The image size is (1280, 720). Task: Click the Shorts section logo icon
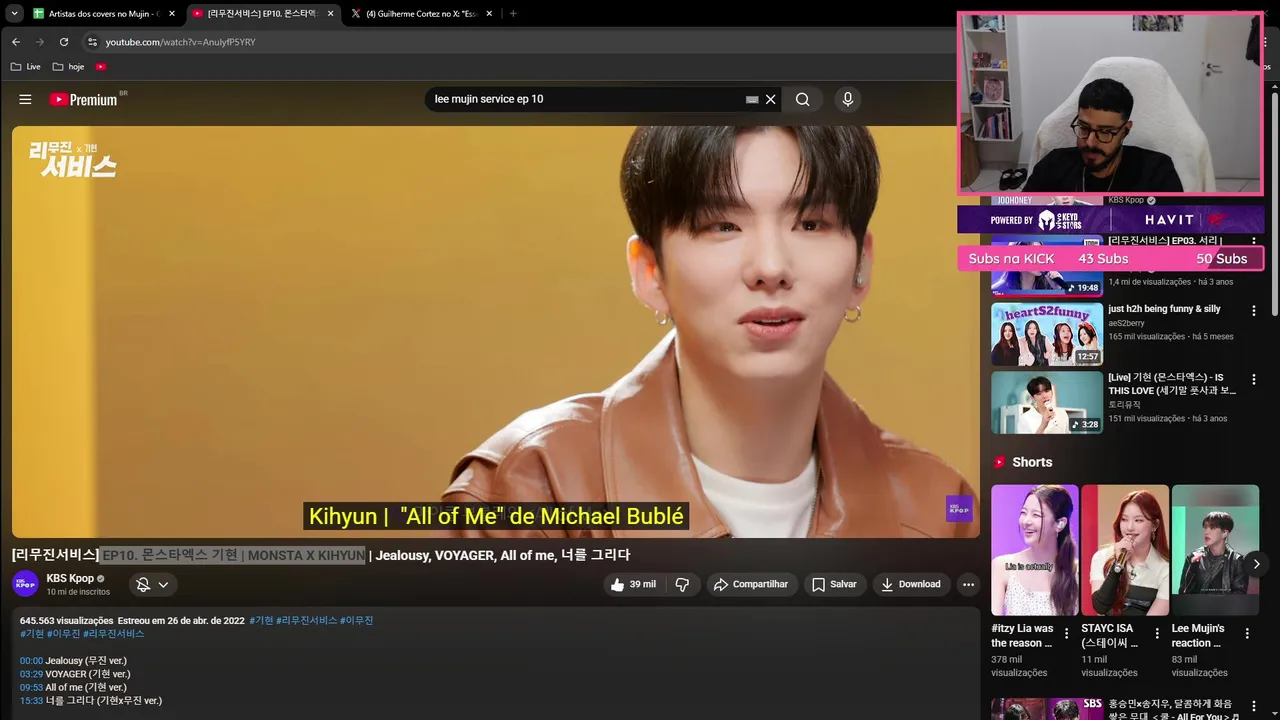[x=999, y=462]
